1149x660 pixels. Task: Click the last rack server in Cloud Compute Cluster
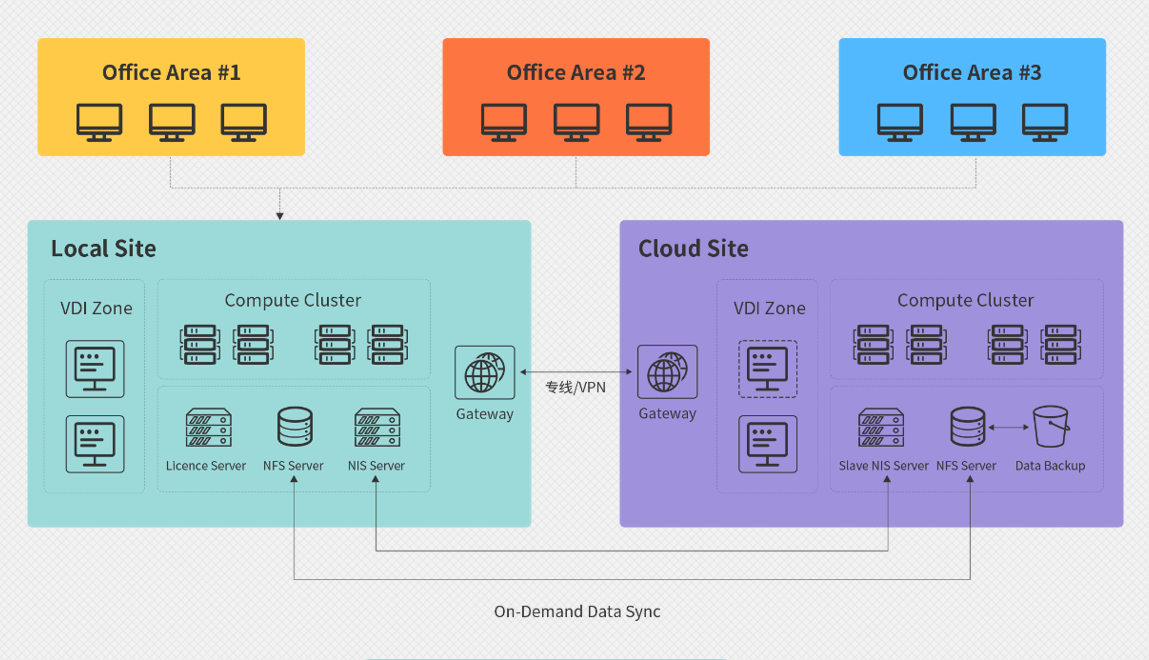pyautogui.click(x=1061, y=344)
